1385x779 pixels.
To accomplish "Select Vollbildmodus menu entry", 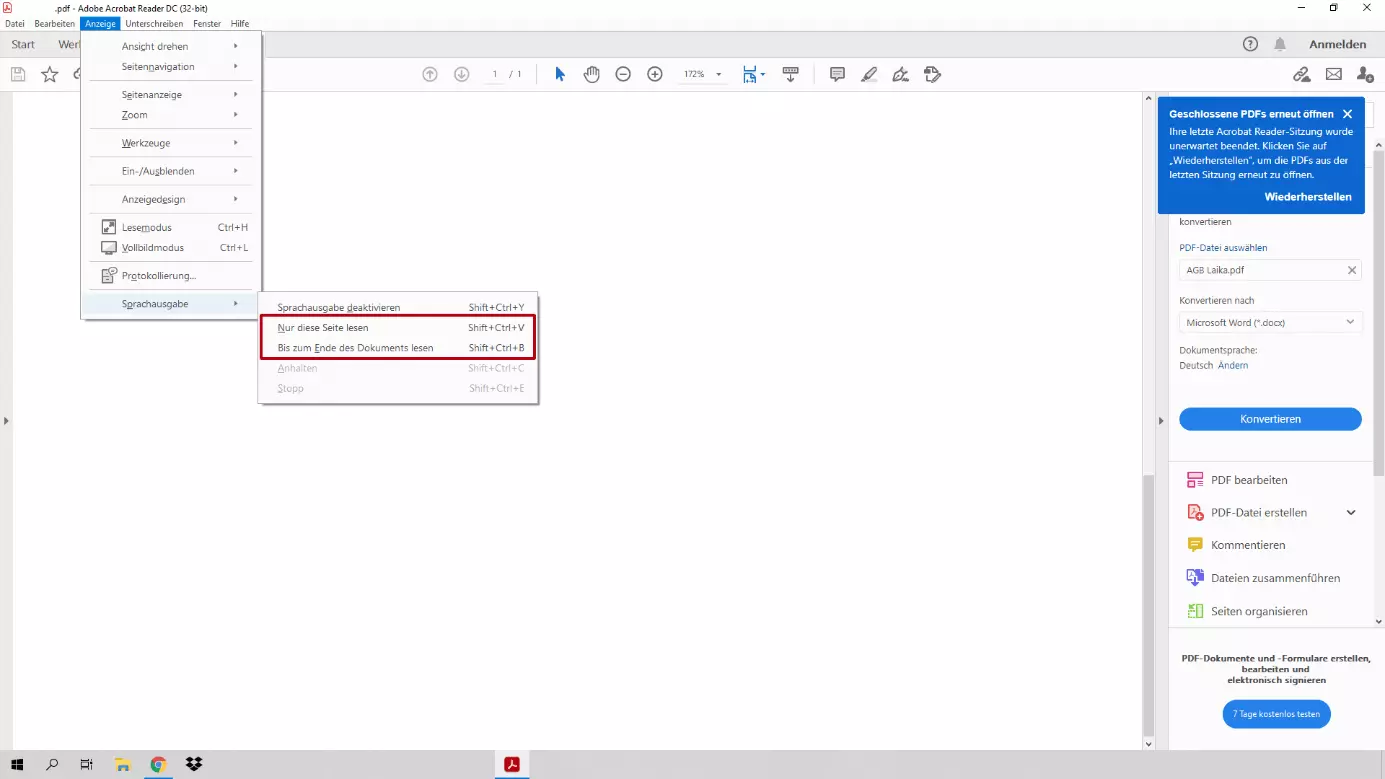I will [x=171, y=247].
